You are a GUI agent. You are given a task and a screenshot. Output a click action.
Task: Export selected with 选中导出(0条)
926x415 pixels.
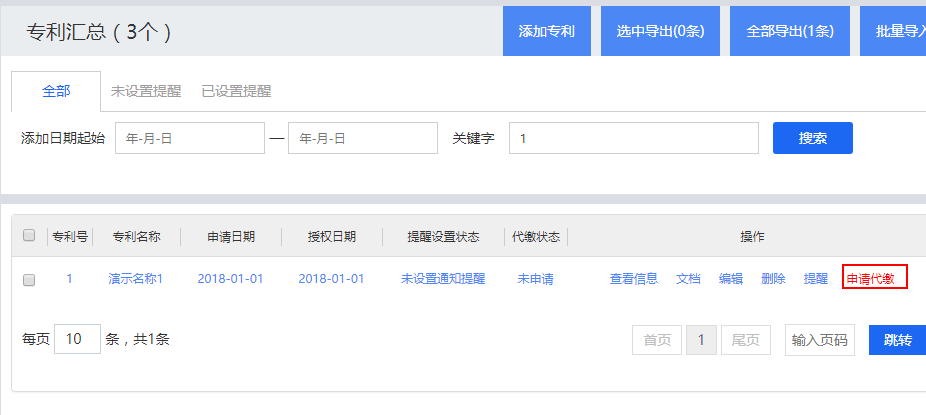[660, 31]
